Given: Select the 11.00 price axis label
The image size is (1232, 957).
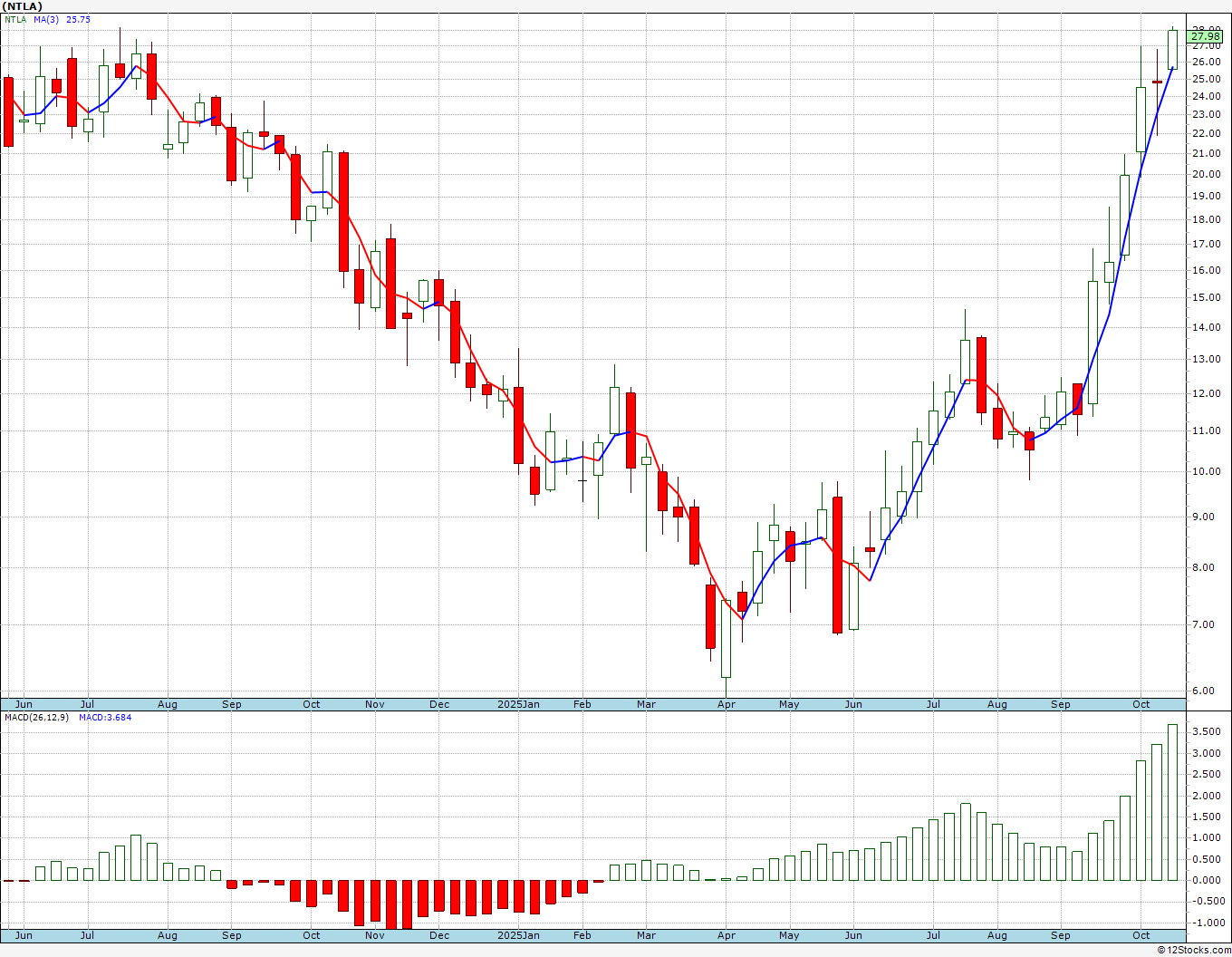Looking at the screenshot, I should pos(1206,430).
